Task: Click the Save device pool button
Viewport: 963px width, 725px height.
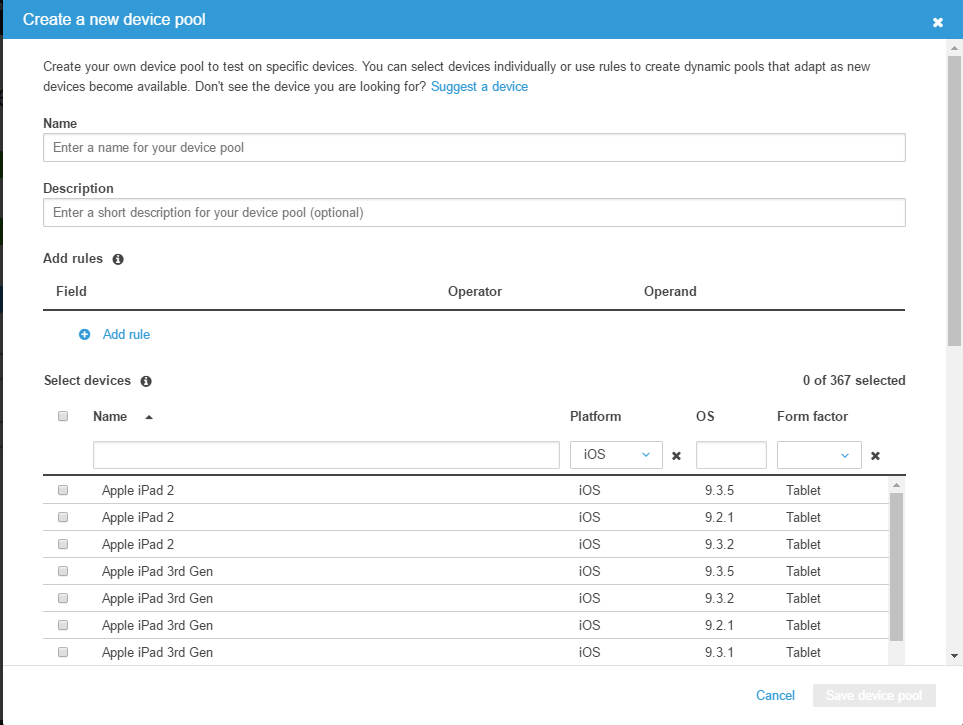Action: pyautogui.click(x=874, y=696)
